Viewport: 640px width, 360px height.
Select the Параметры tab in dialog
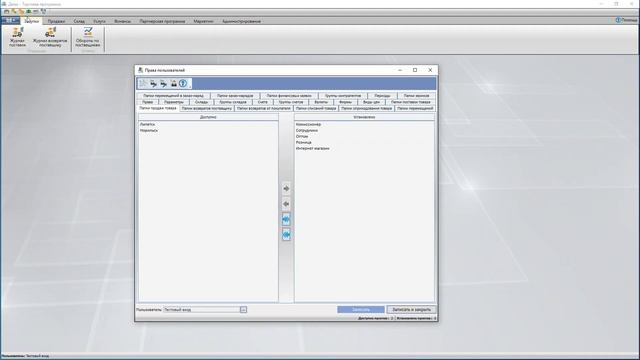pyautogui.click(x=173, y=102)
